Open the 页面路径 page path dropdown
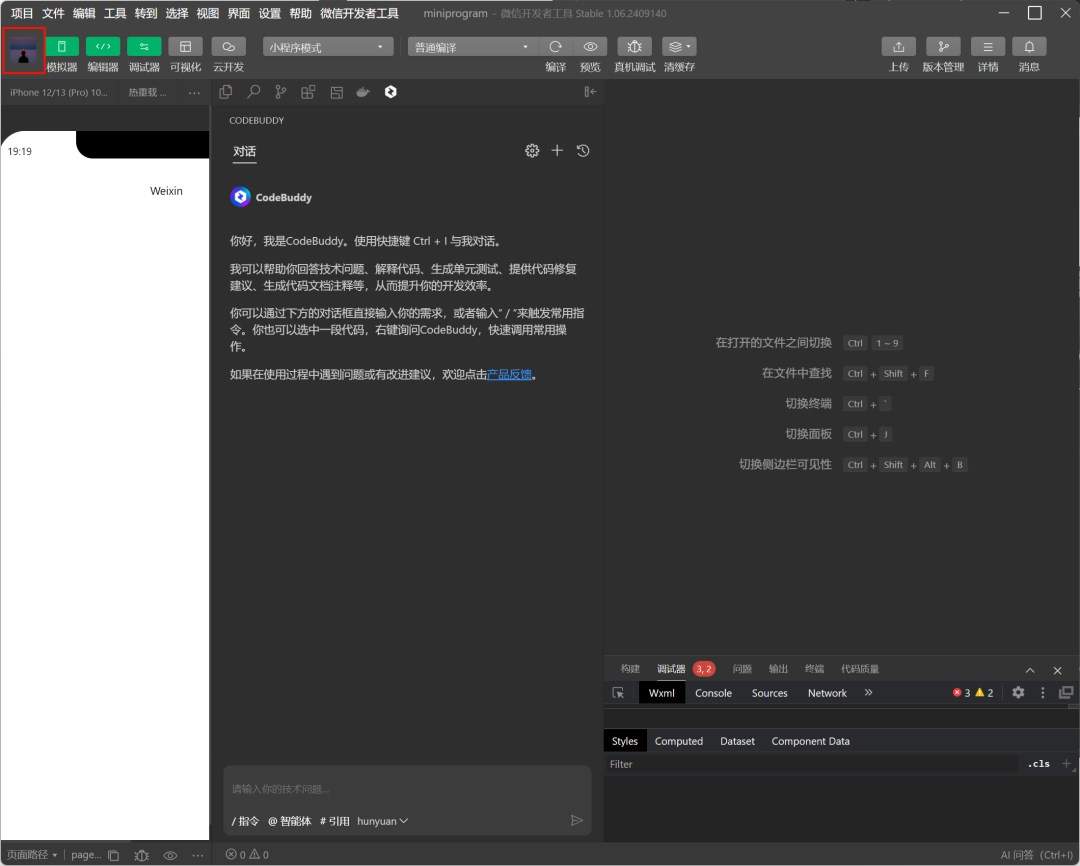Viewport: 1080px width, 866px height. [32, 855]
